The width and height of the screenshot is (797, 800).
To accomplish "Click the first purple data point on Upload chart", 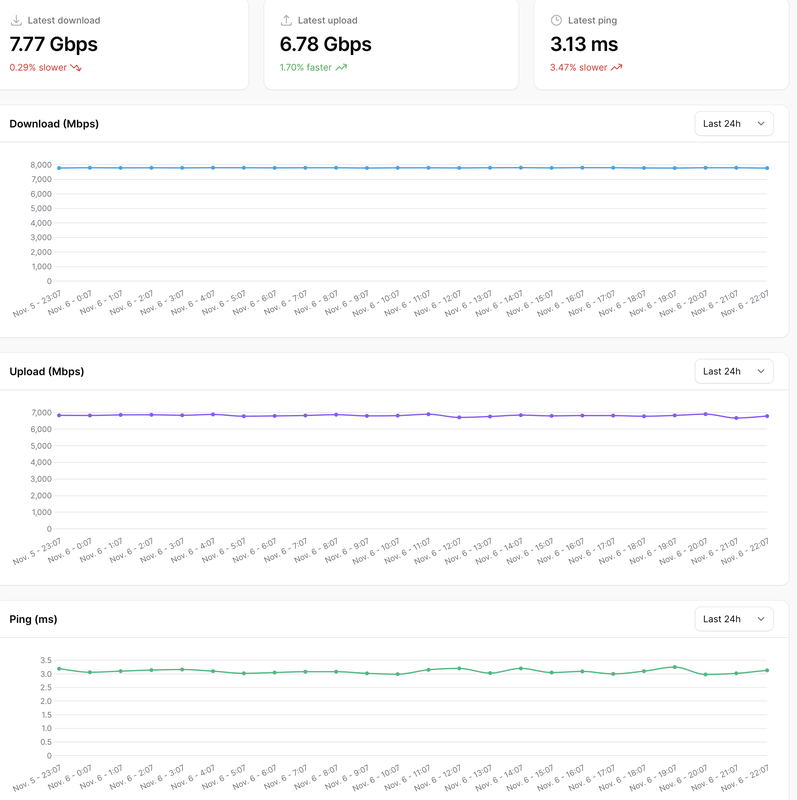I will (x=59, y=415).
